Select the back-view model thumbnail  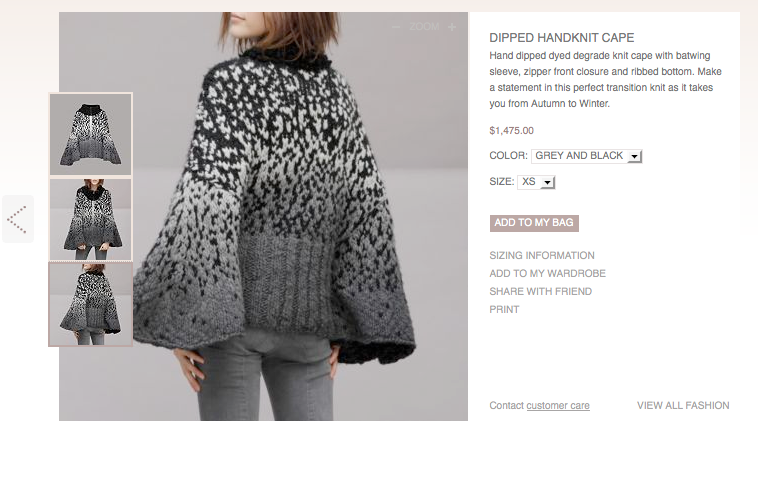pyautogui.click(x=90, y=304)
